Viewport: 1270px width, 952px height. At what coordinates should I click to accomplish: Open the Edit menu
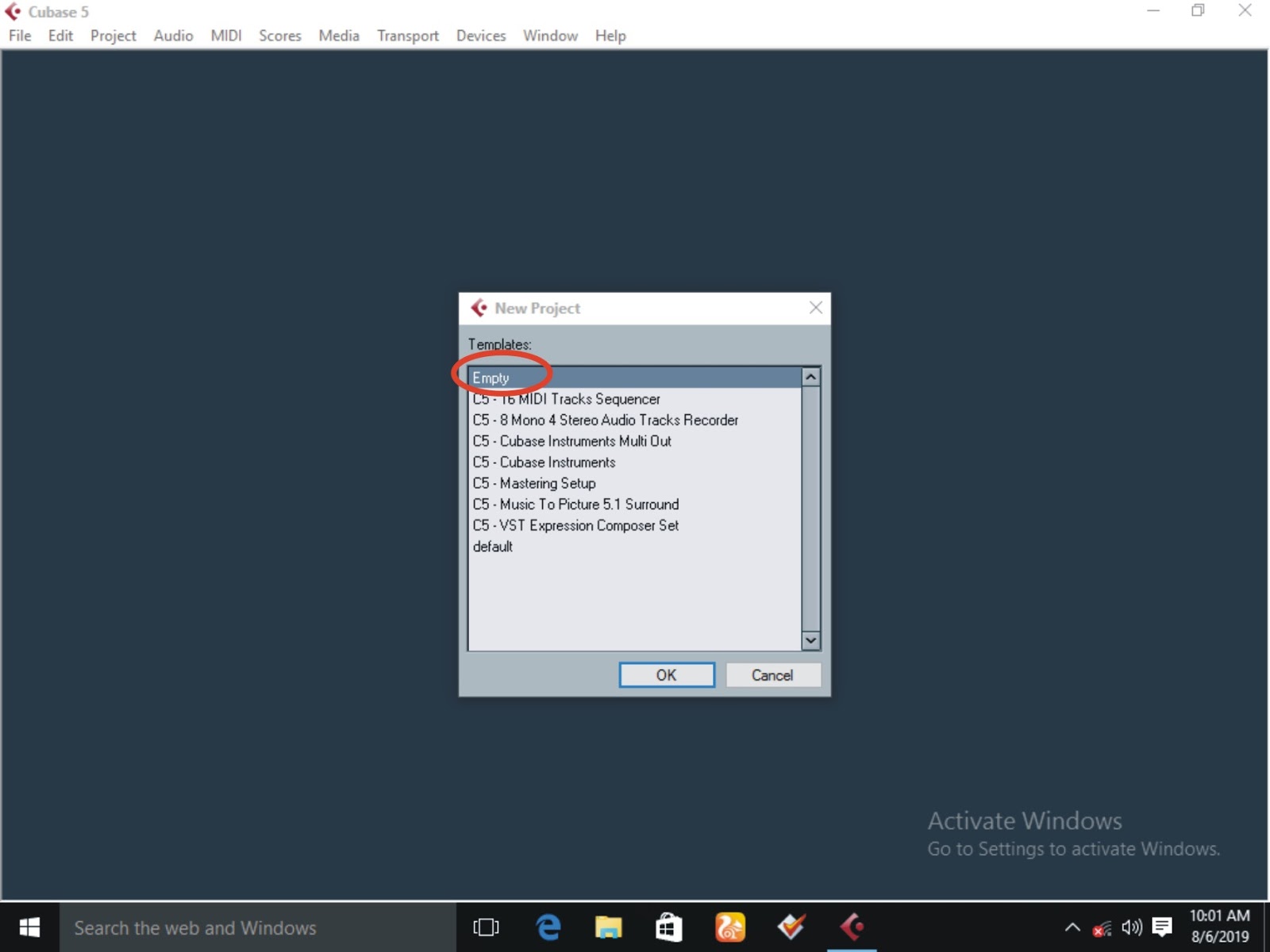60,36
